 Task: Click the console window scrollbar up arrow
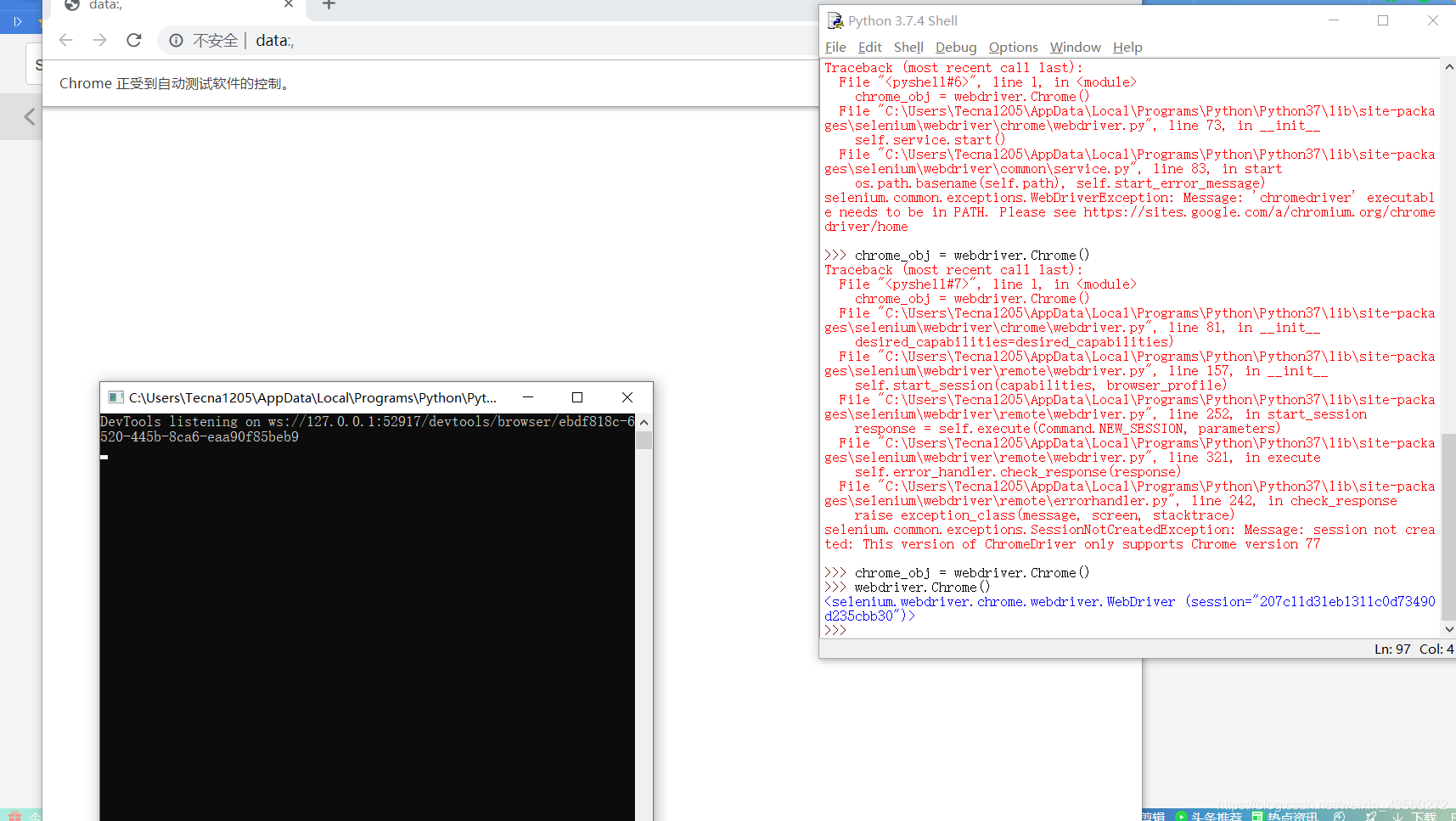tap(644, 422)
